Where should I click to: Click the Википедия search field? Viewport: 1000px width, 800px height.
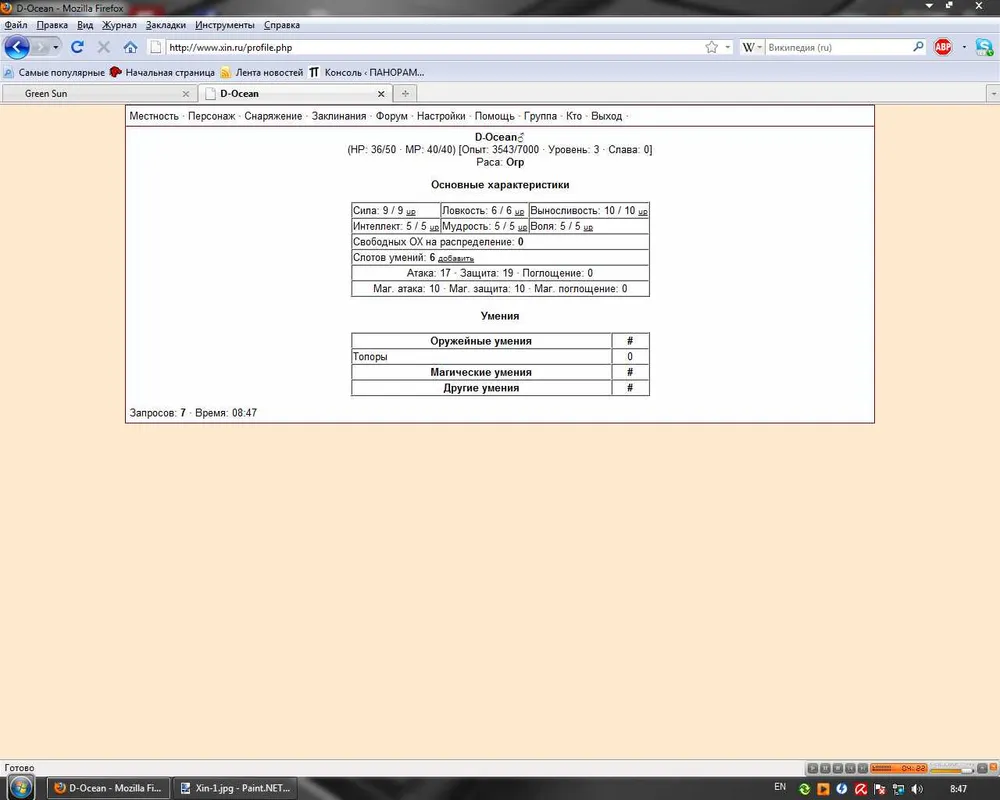point(838,47)
